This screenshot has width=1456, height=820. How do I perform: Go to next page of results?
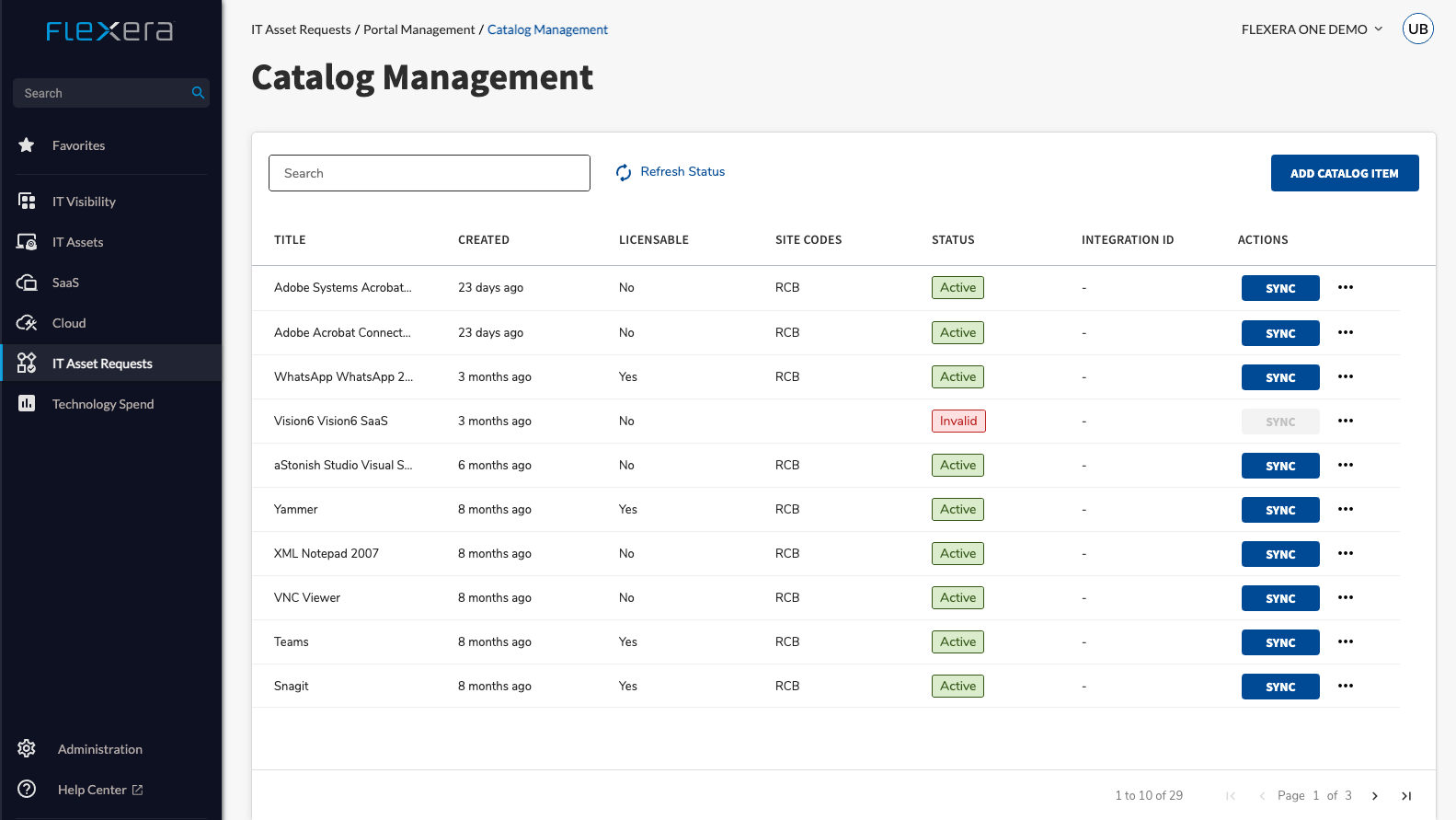1375,796
